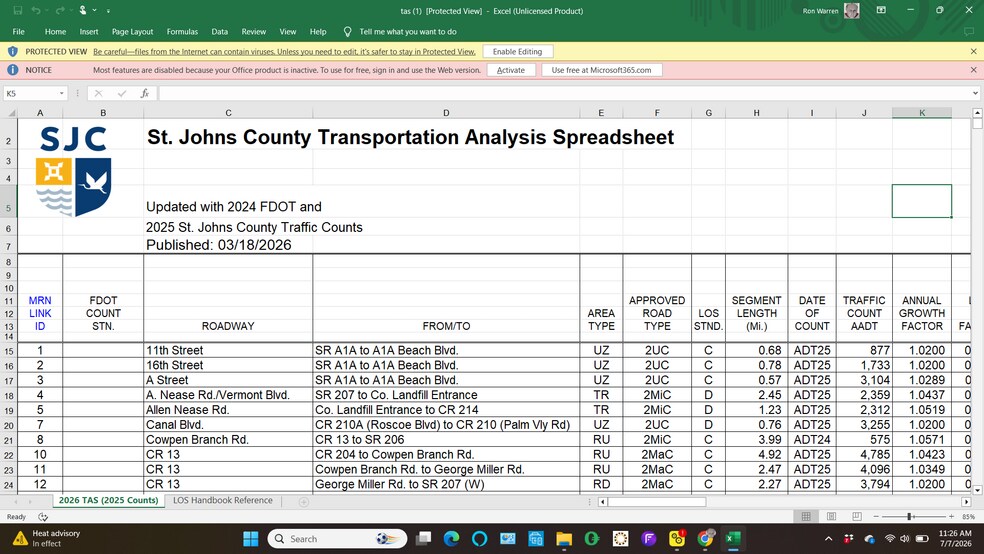Click cell containing Canal Blvd.
The height and width of the screenshot is (554, 984).
(x=228, y=425)
